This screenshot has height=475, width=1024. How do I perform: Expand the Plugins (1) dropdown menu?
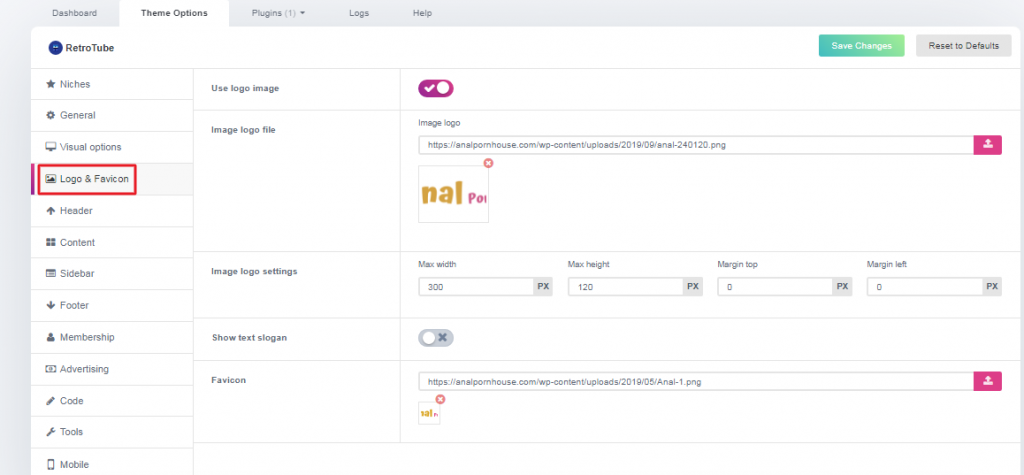[x=276, y=13]
